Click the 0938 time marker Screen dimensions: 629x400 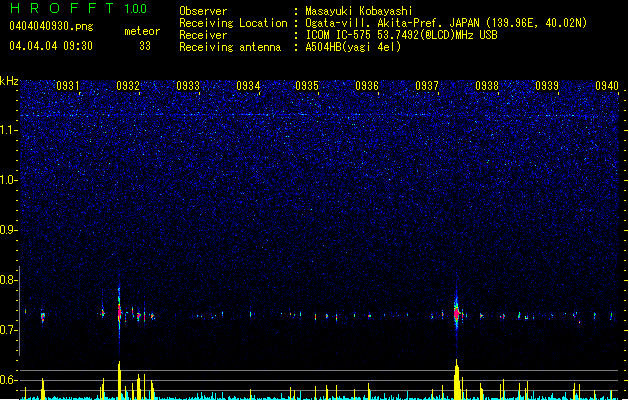click(x=487, y=86)
